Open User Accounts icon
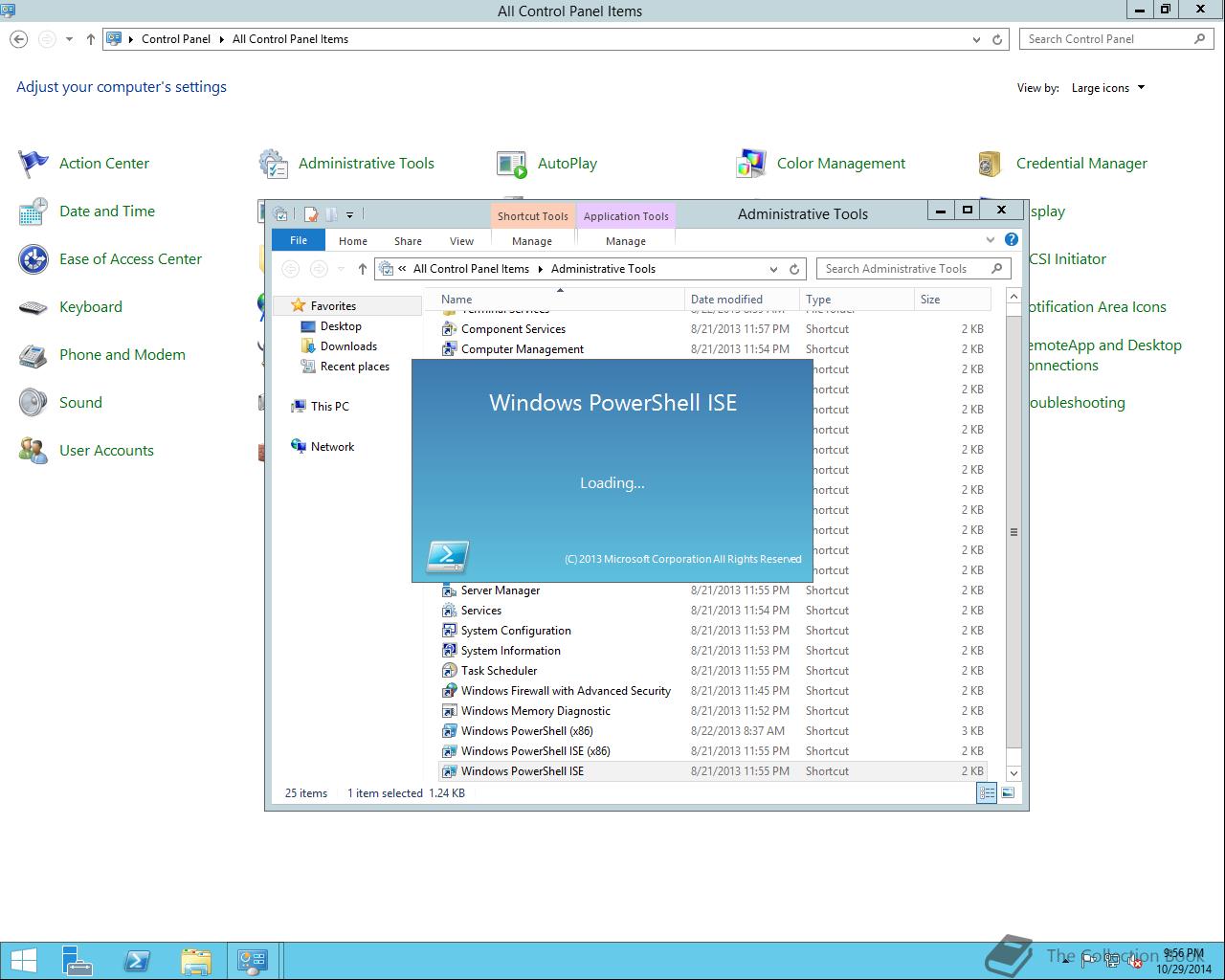This screenshot has width=1225, height=980. pyautogui.click(x=33, y=451)
